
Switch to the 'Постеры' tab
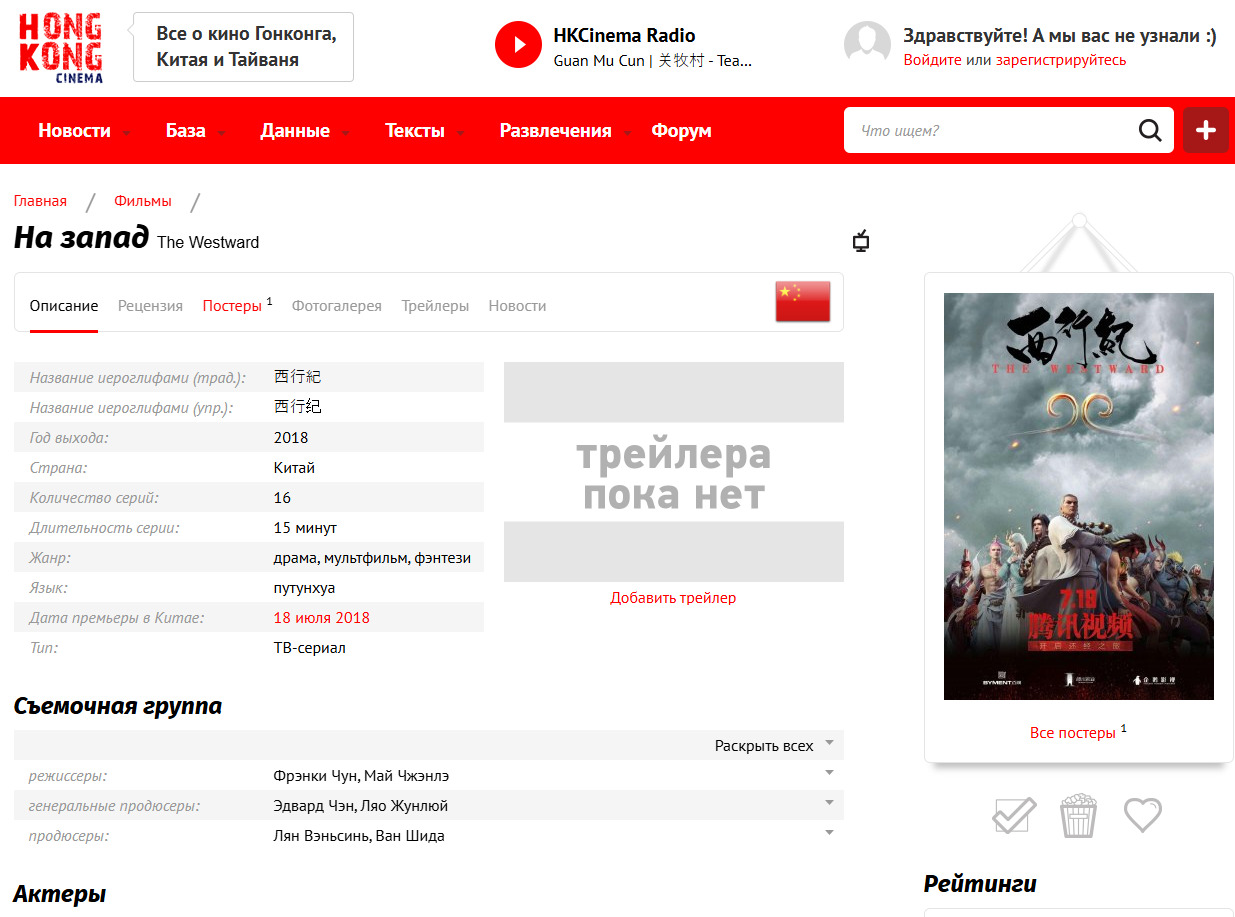pos(232,306)
